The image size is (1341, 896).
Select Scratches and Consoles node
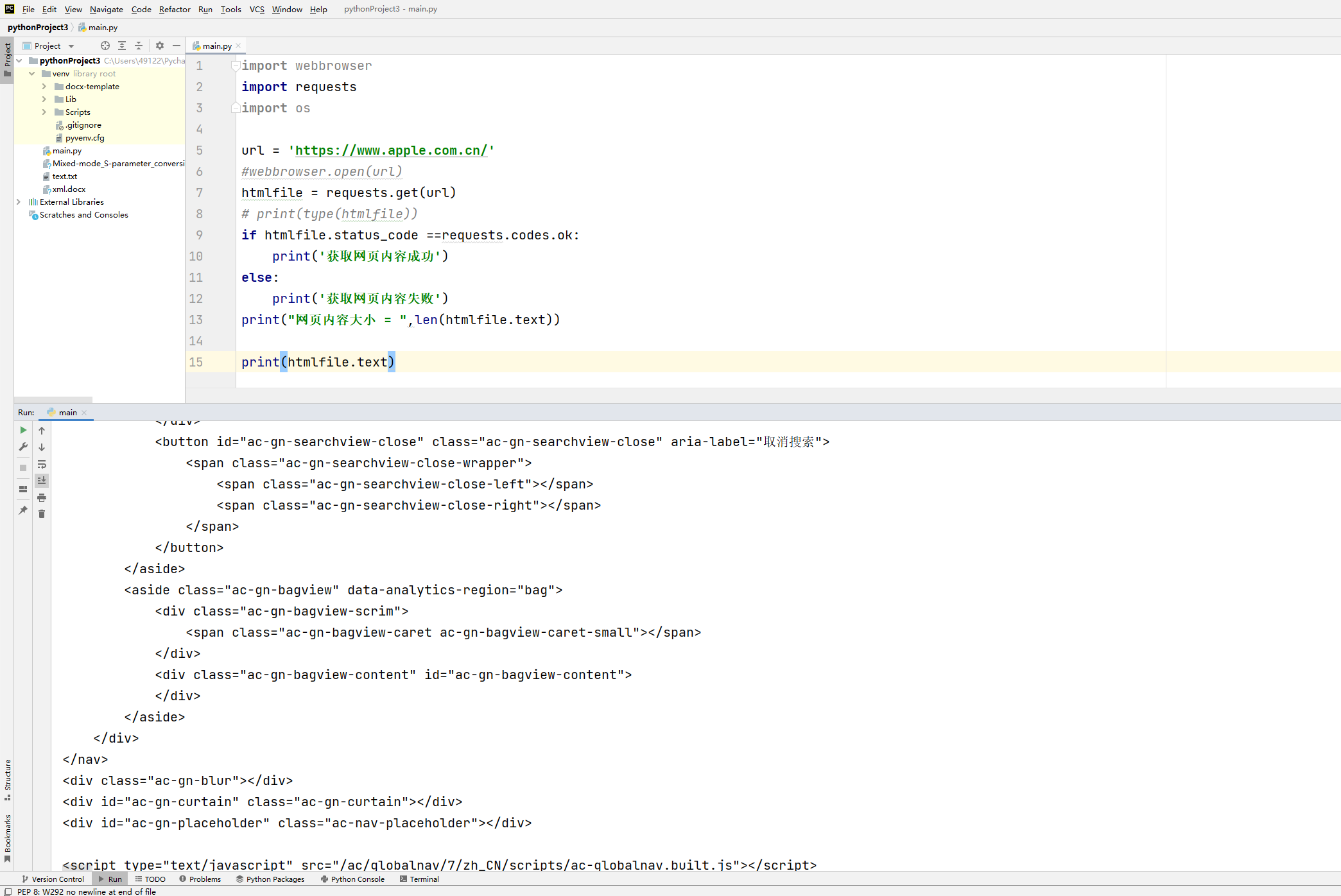coord(84,215)
